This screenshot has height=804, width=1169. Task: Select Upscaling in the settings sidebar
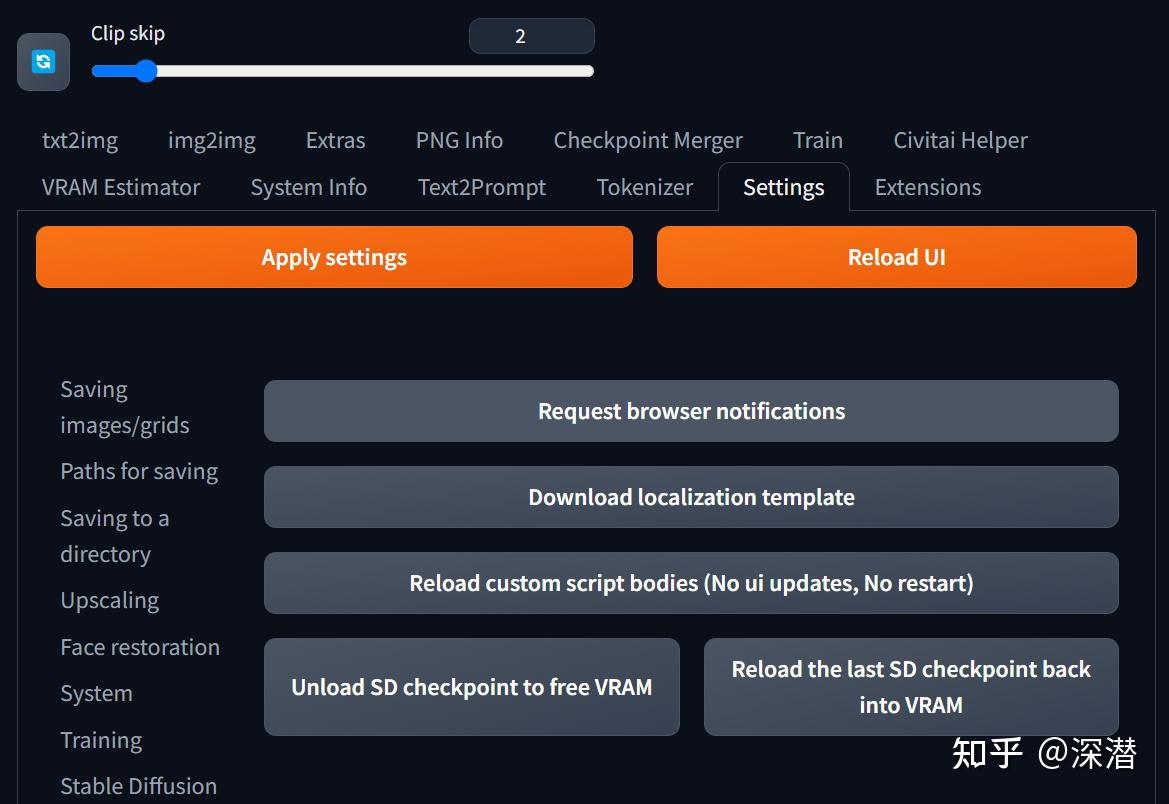tap(110, 600)
